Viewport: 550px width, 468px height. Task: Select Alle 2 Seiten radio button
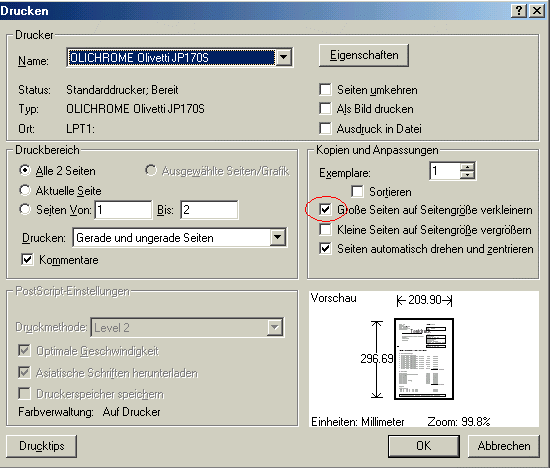pos(25,171)
